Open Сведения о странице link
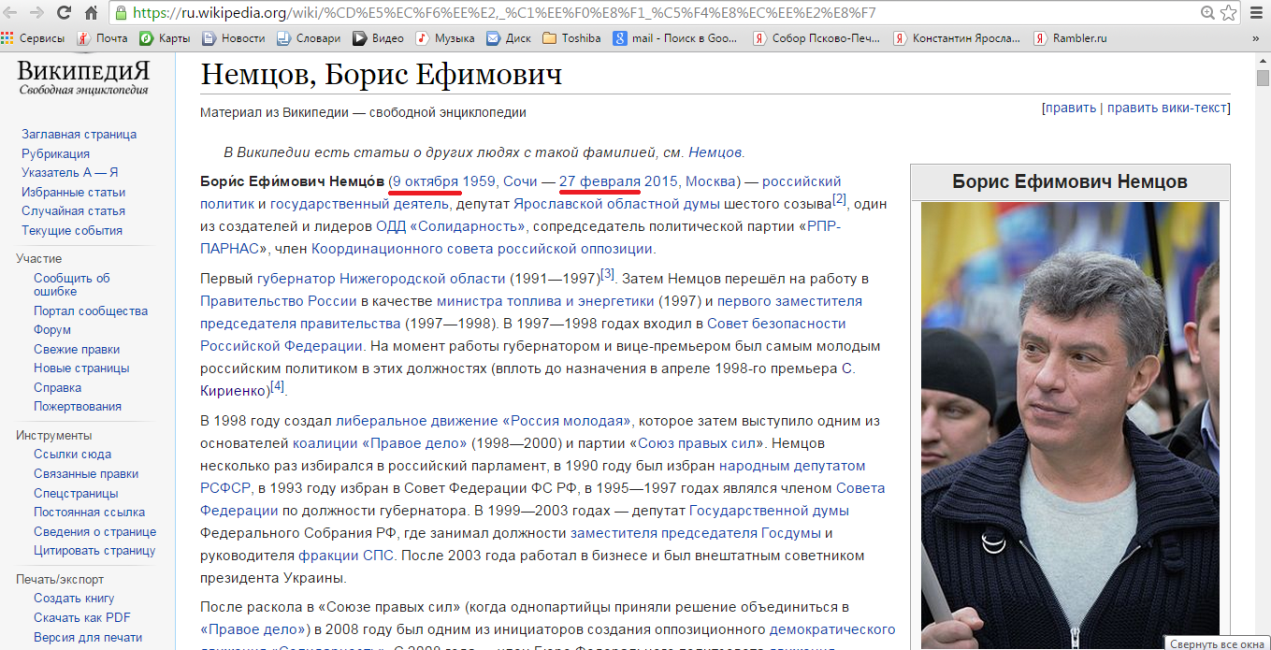The height and width of the screenshot is (650, 1271). click(95, 532)
